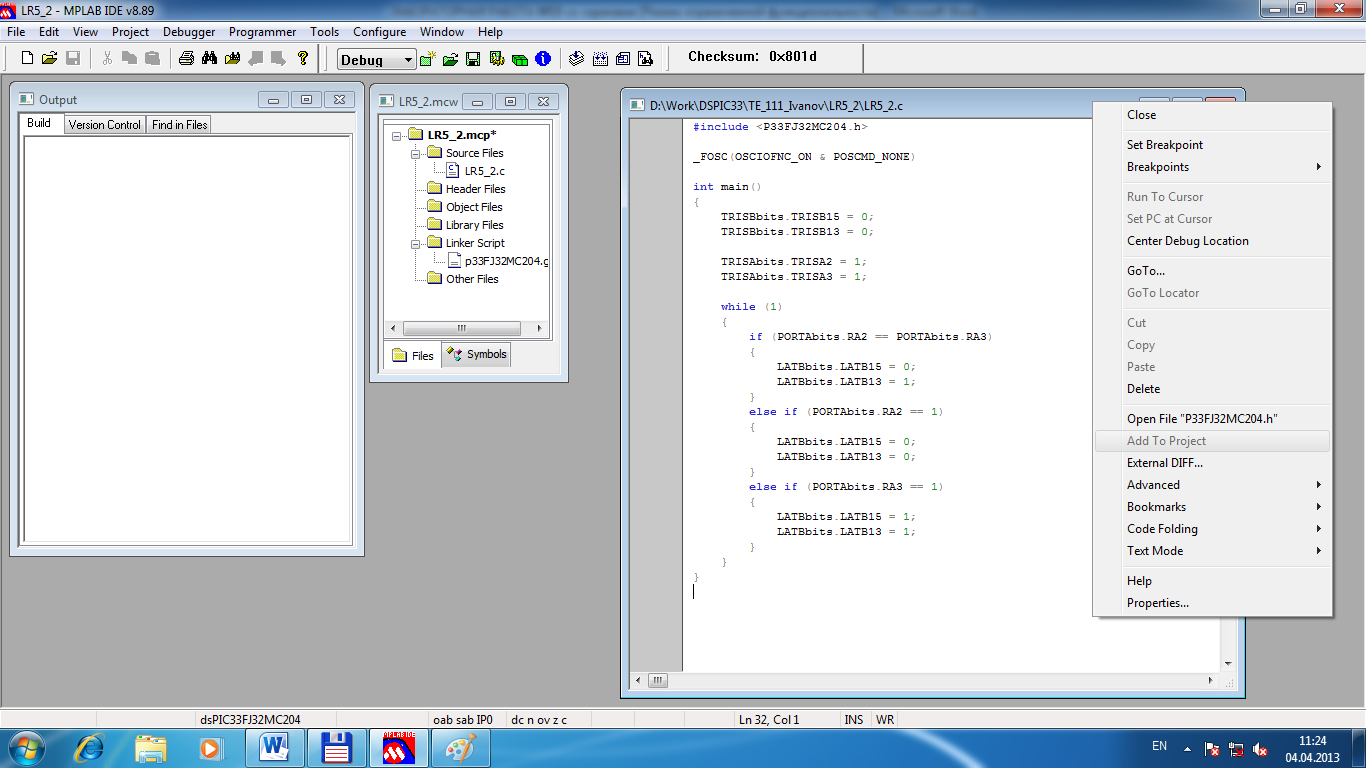Open the Project menu
Screen dimensions: 1366x768
130,32
